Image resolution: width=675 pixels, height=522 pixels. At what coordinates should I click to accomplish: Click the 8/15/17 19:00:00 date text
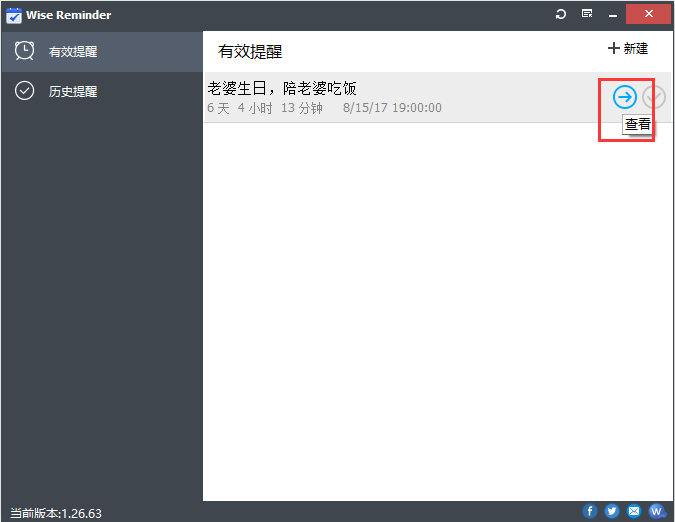point(392,108)
